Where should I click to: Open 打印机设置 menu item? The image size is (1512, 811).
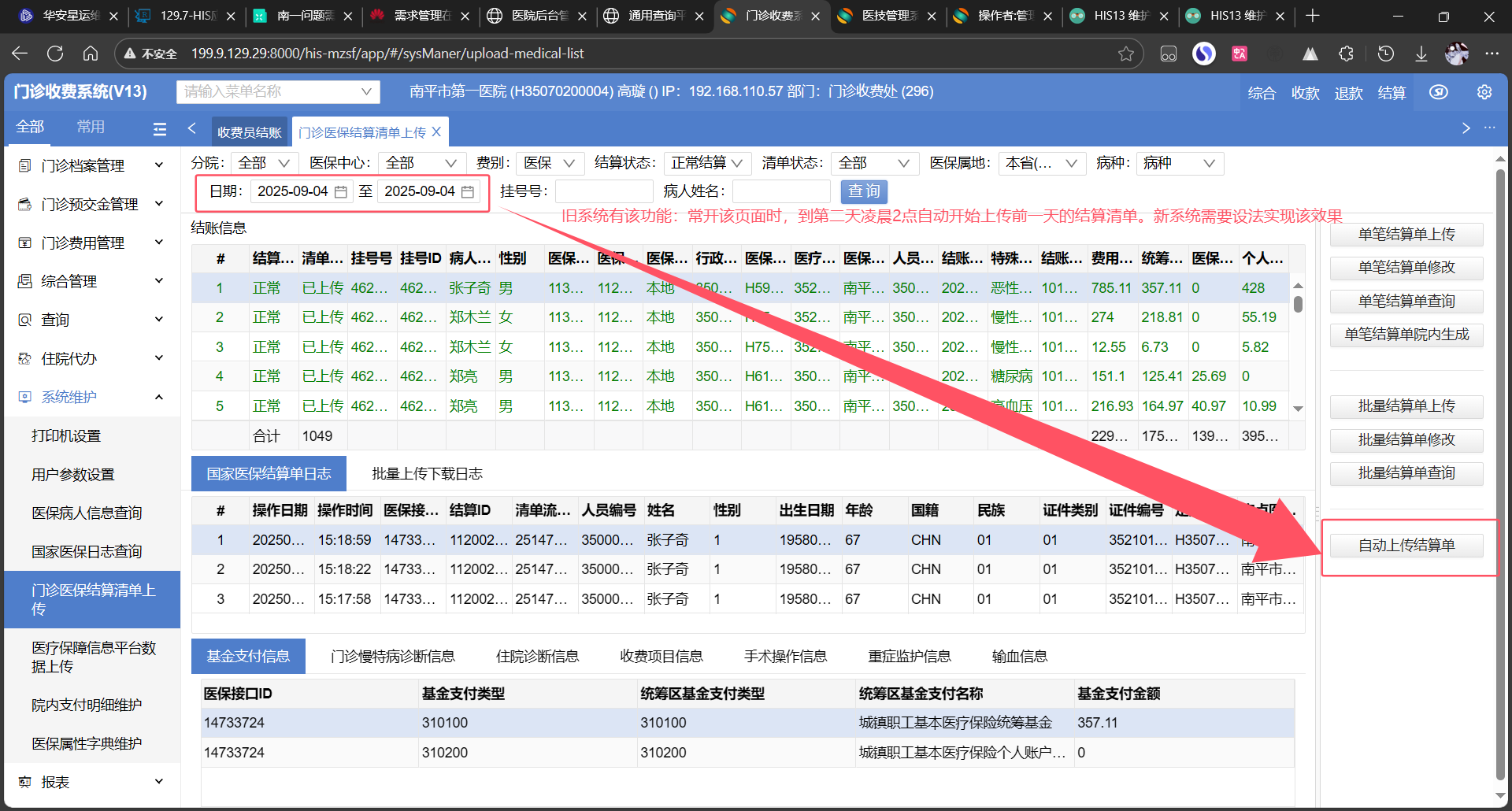[66, 435]
